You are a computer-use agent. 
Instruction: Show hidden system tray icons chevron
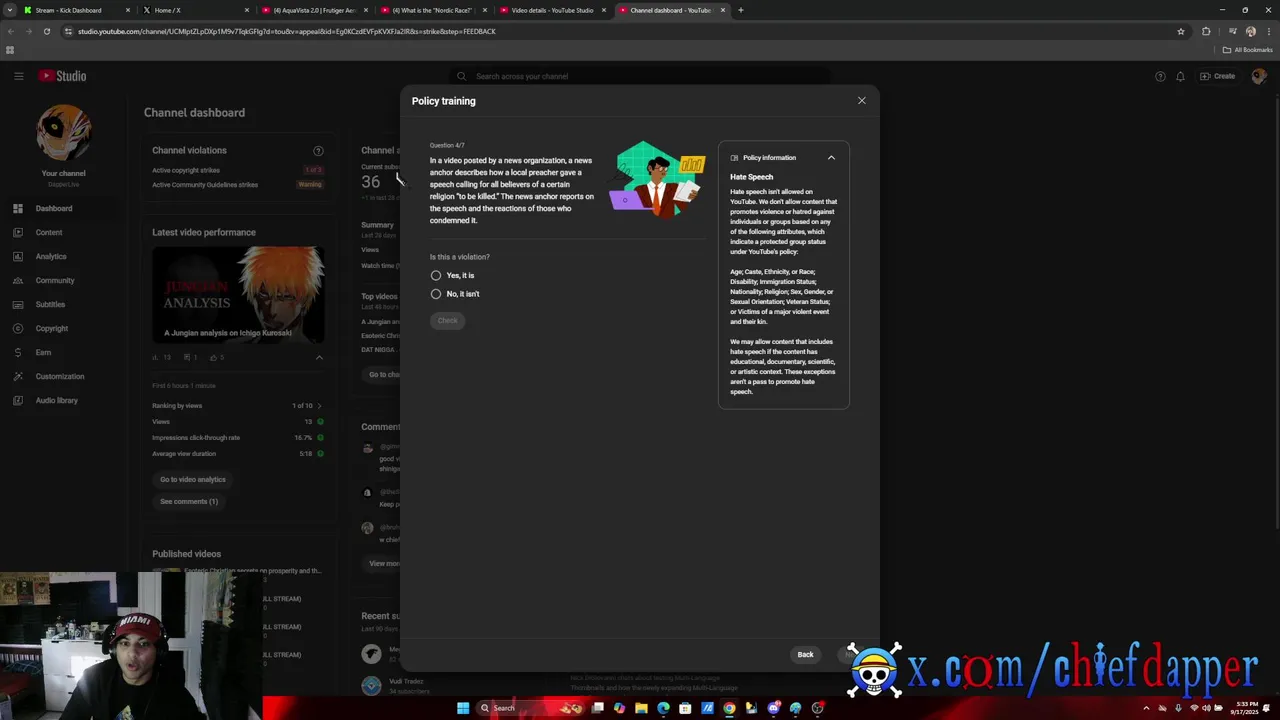tap(1146, 708)
